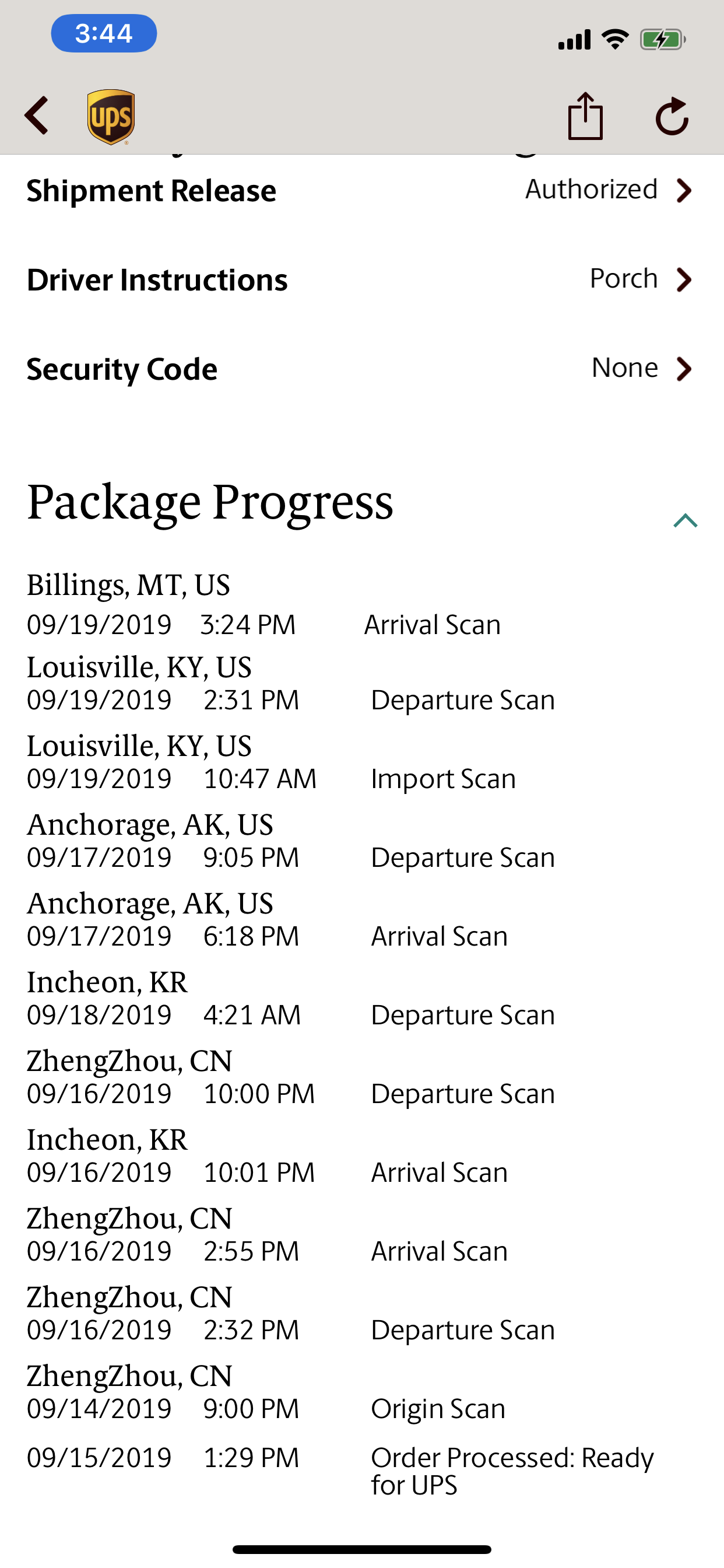This screenshot has height=1568, width=724.
Task: Refresh tracking with the reload icon
Action: pos(672,116)
